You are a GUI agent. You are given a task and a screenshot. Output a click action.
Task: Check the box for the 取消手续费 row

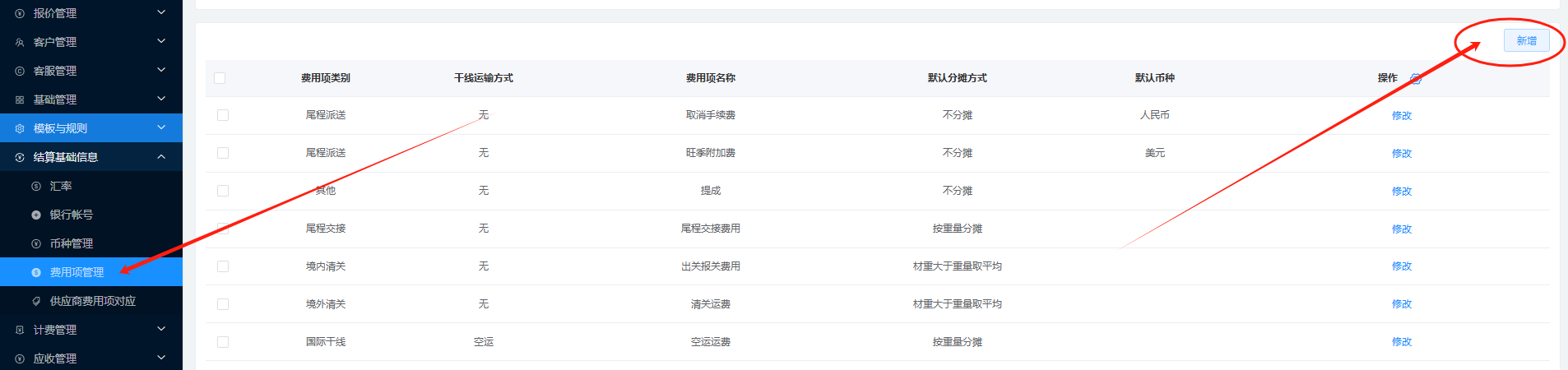click(x=223, y=115)
